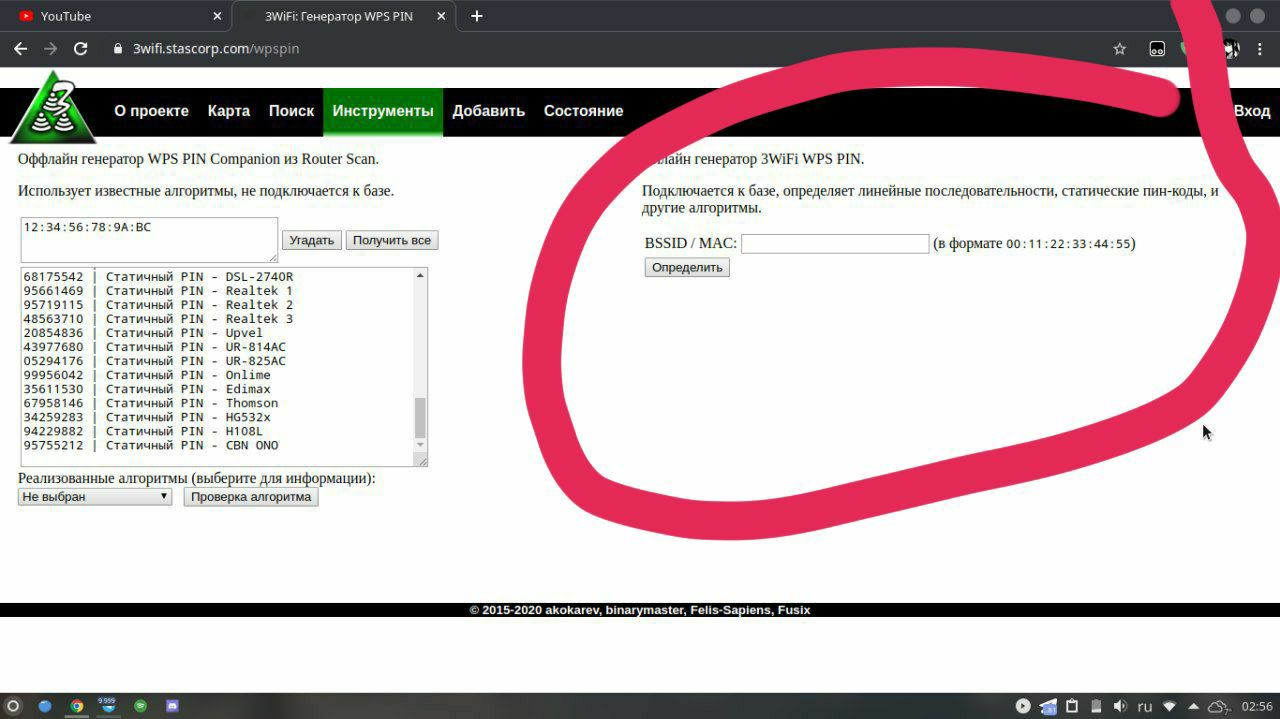1280x719 pixels.
Task: Click the PIN row 'Edimax'
Action: tap(147, 388)
